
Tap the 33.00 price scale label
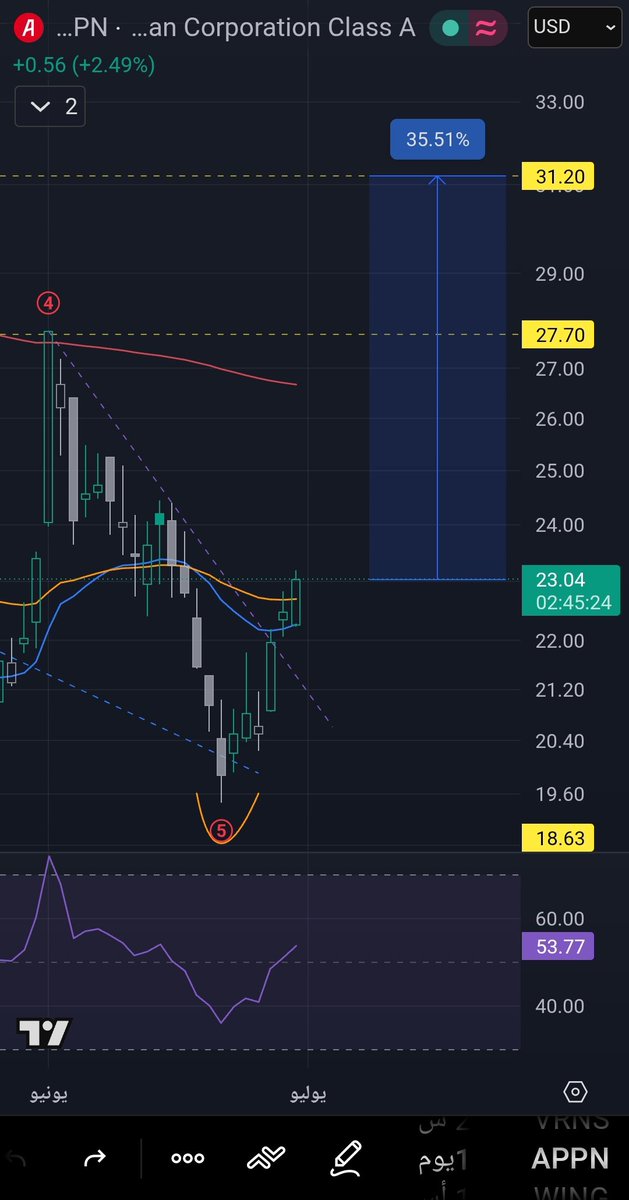coord(560,102)
